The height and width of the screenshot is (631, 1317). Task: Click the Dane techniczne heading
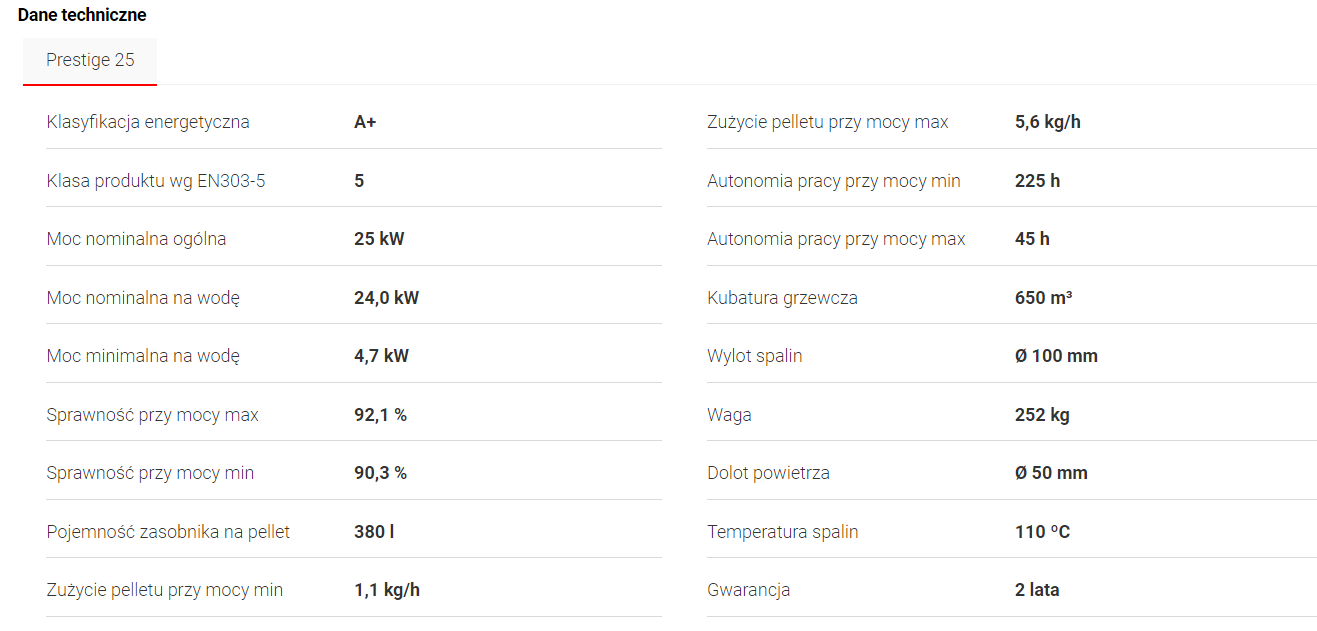click(82, 15)
